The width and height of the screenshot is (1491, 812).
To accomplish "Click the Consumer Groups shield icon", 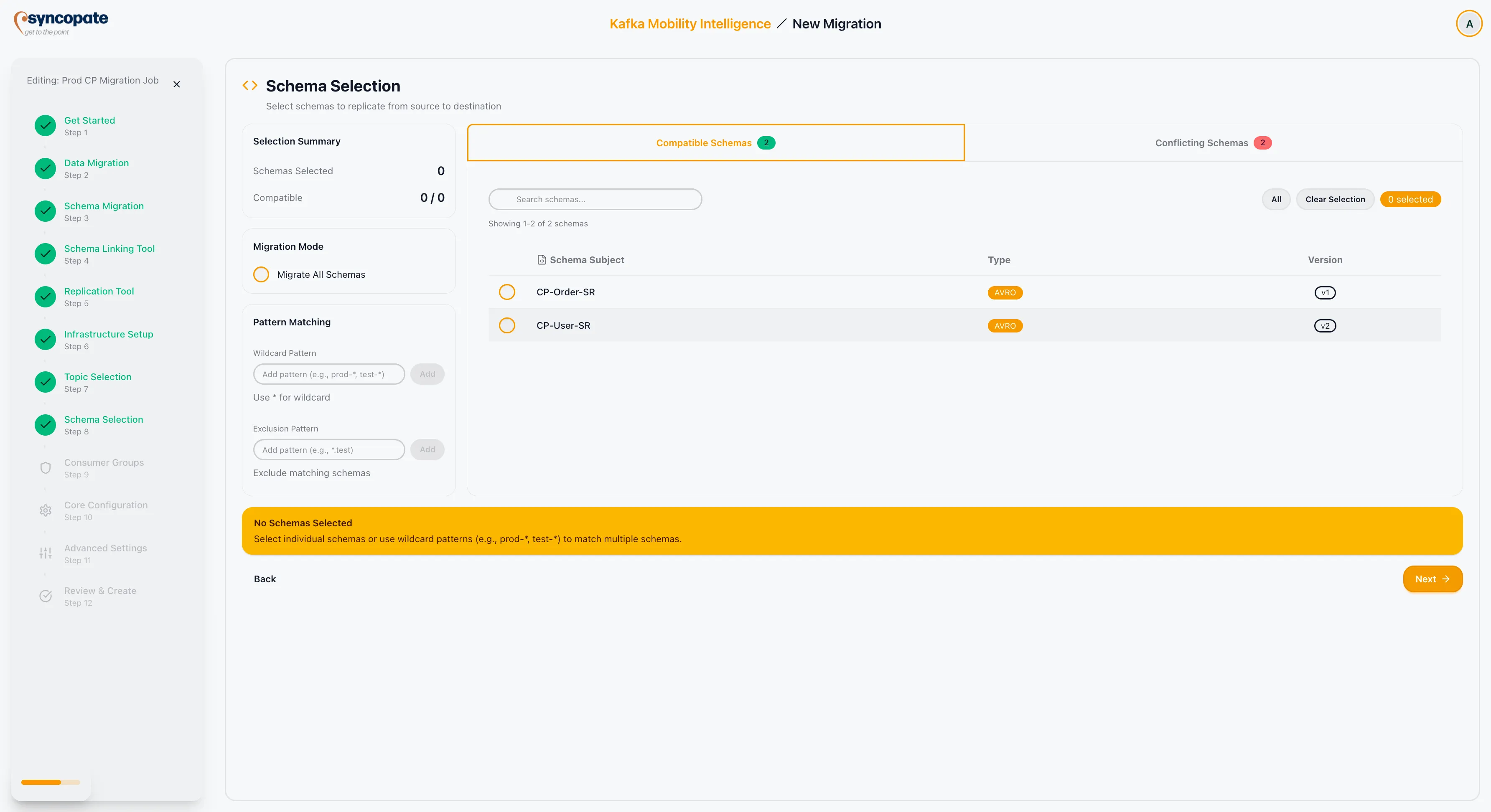I will click(x=45, y=468).
